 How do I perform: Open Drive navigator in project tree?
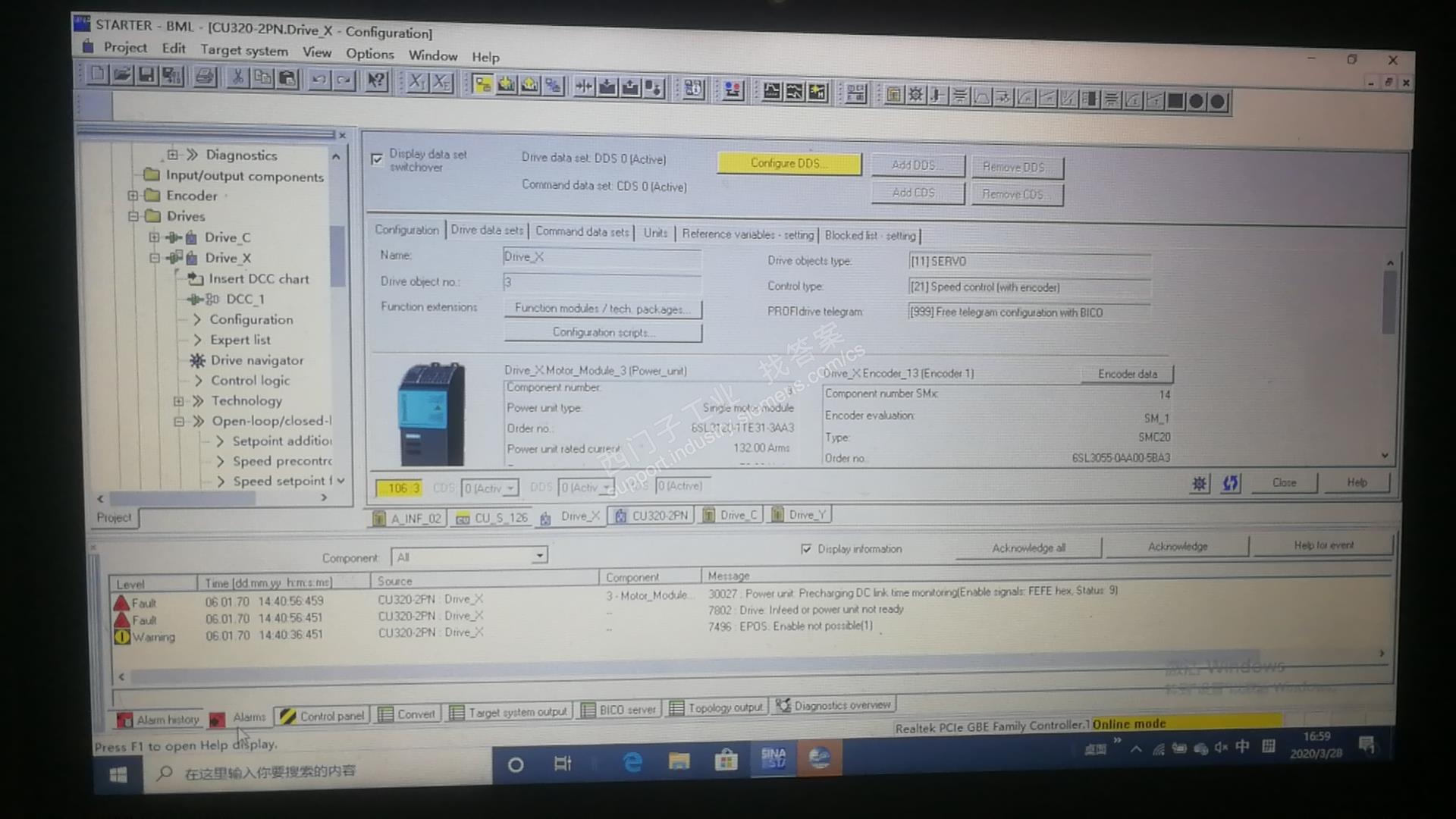pyautogui.click(x=256, y=360)
